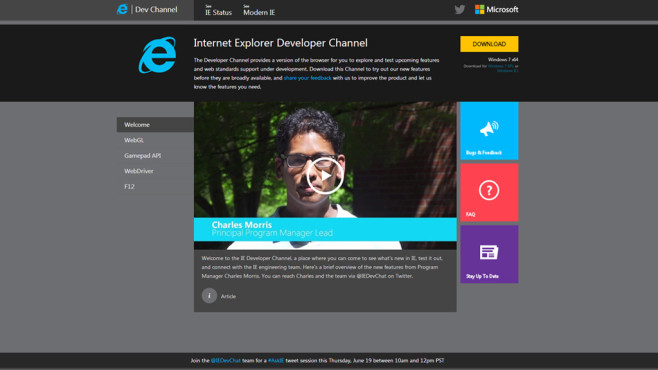The image size is (658, 370).
Task: Click the yellow DOWNLOAD button
Action: pos(489,44)
